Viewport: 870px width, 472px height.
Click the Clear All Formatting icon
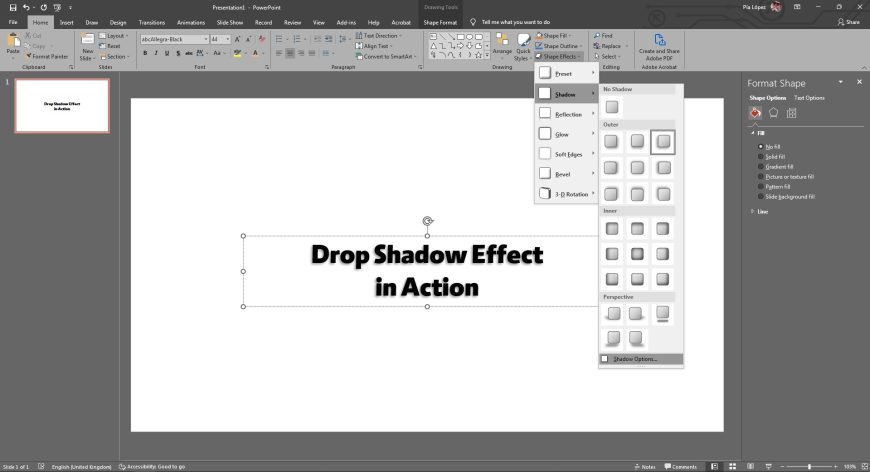click(262, 39)
